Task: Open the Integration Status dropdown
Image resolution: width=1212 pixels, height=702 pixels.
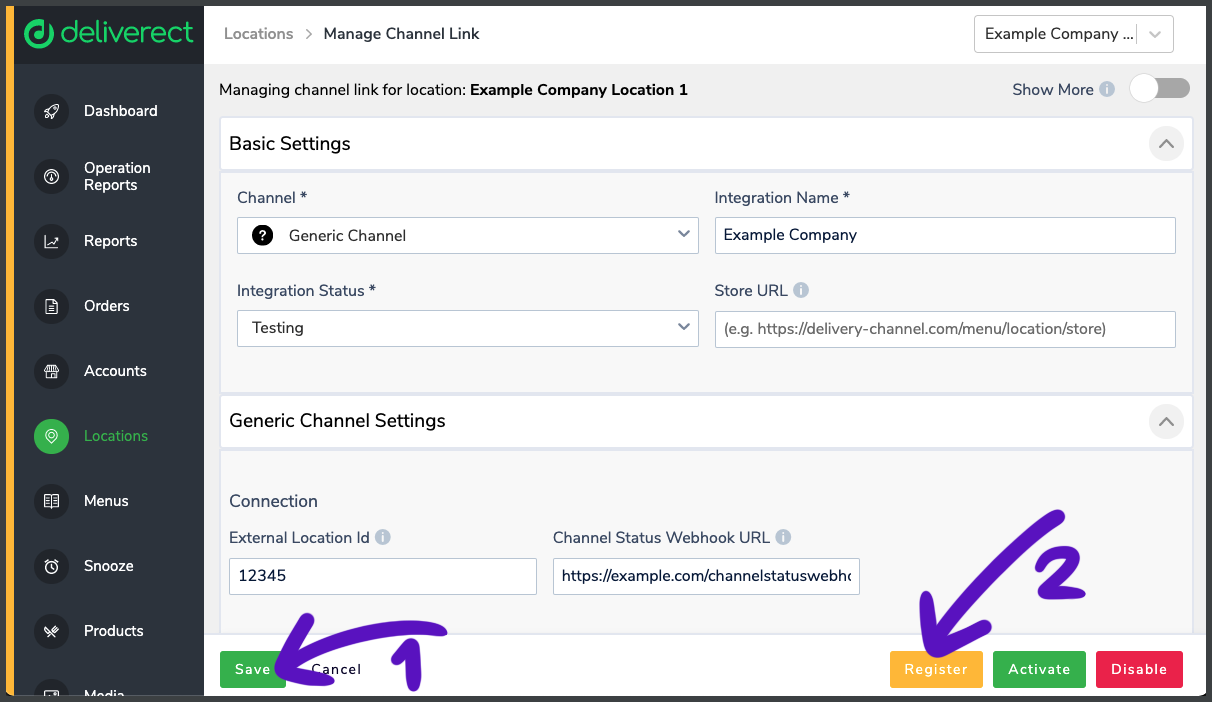Action: [x=467, y=328]
